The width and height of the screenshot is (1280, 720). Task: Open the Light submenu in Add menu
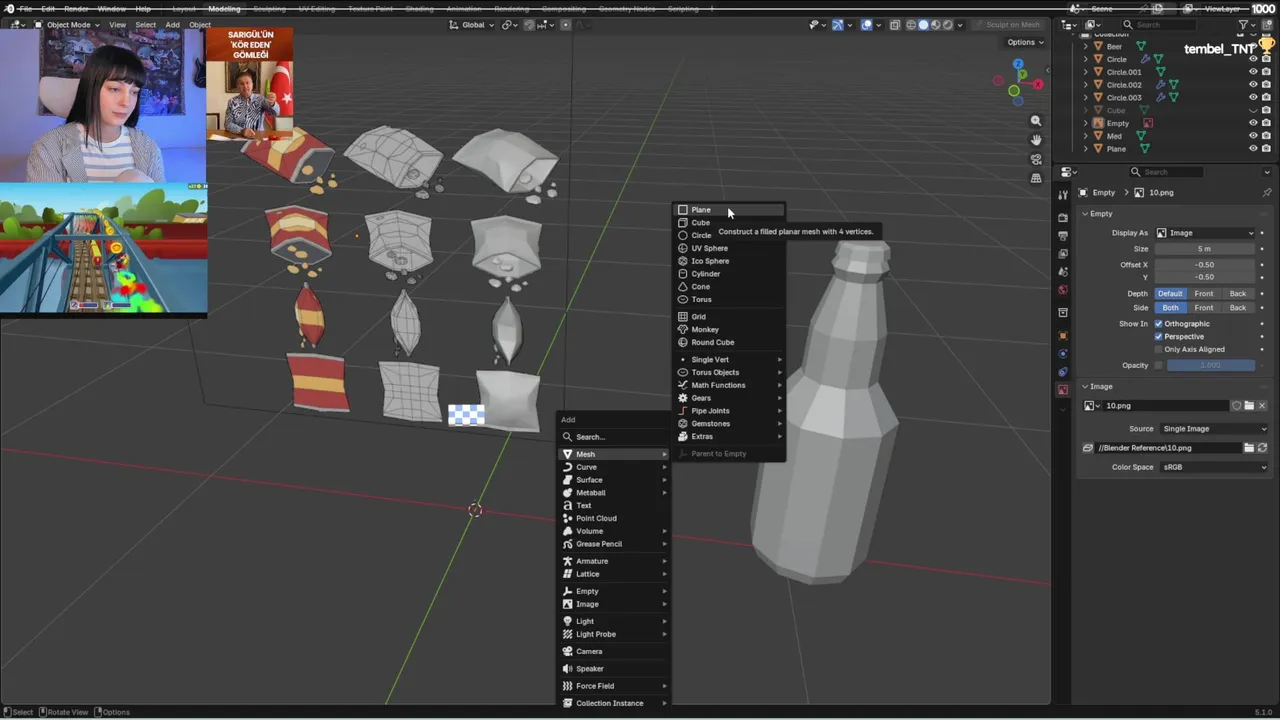613,621
